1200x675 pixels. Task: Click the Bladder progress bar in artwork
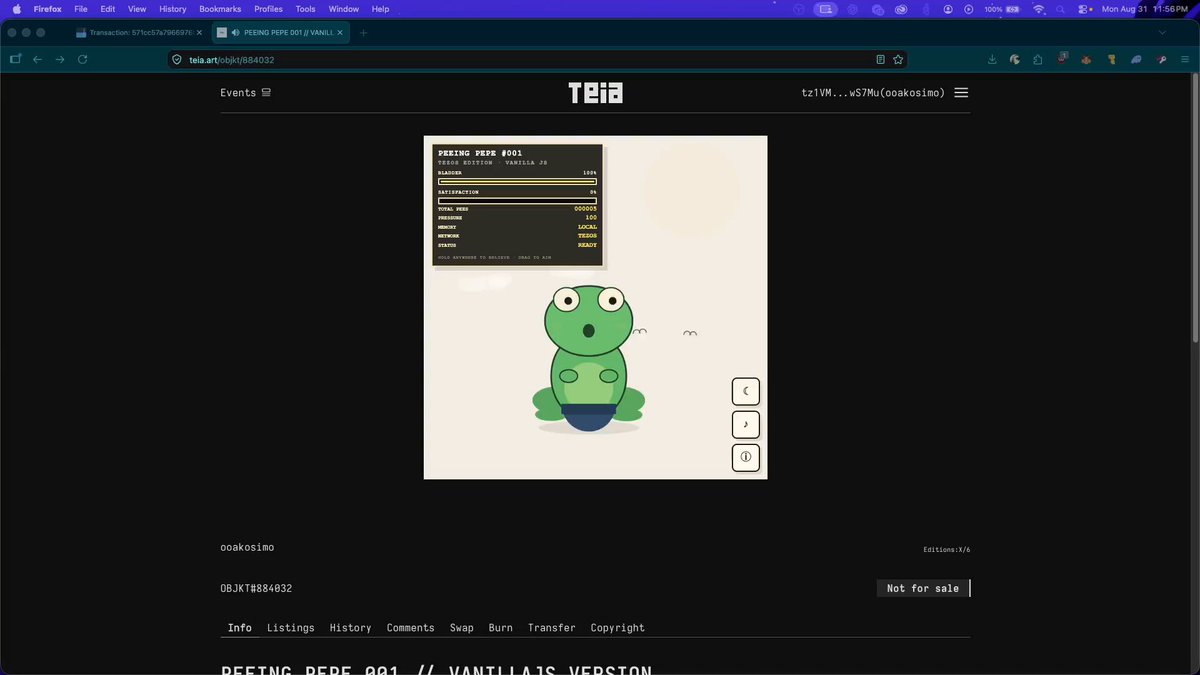pyautogui.click(x=517, y=181)
